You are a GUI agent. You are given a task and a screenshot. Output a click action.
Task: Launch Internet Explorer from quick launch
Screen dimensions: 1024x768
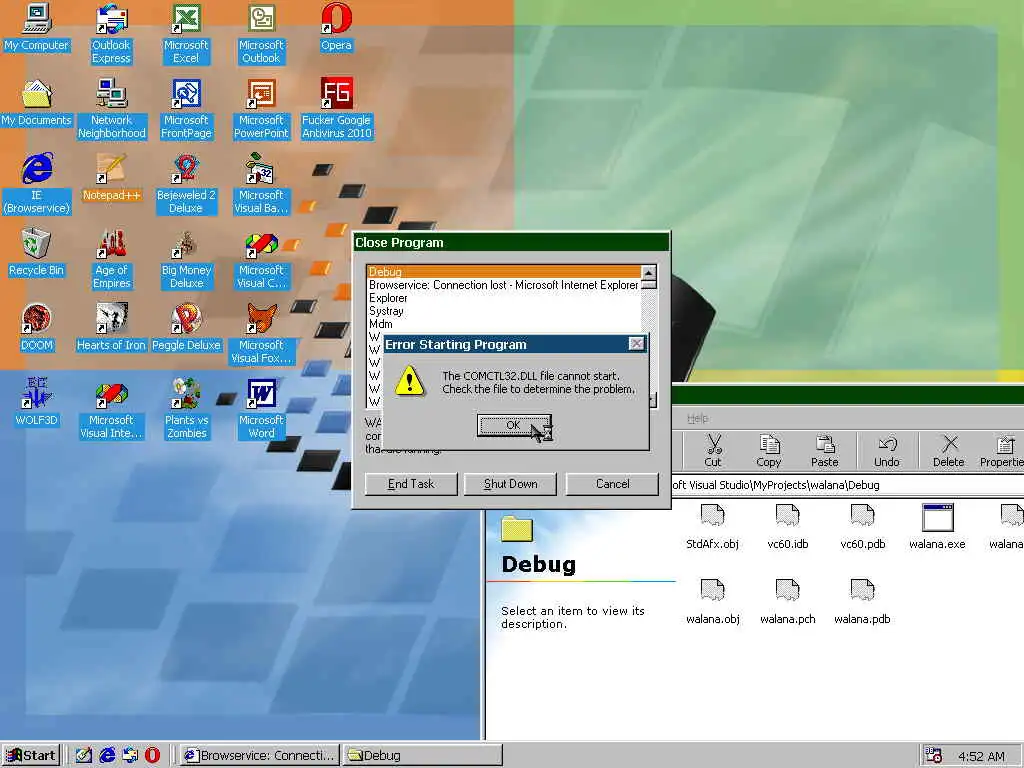pyautogui.click(x=107, y=756)
